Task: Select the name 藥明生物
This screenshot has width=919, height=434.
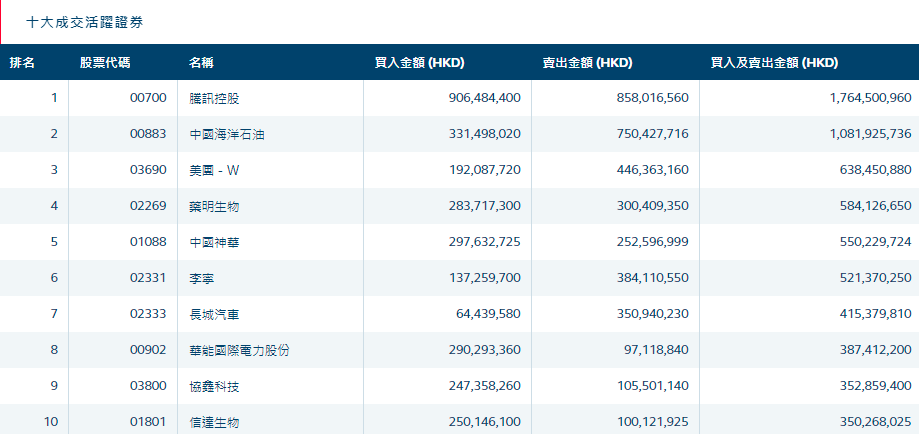Action: pos(215,206)
